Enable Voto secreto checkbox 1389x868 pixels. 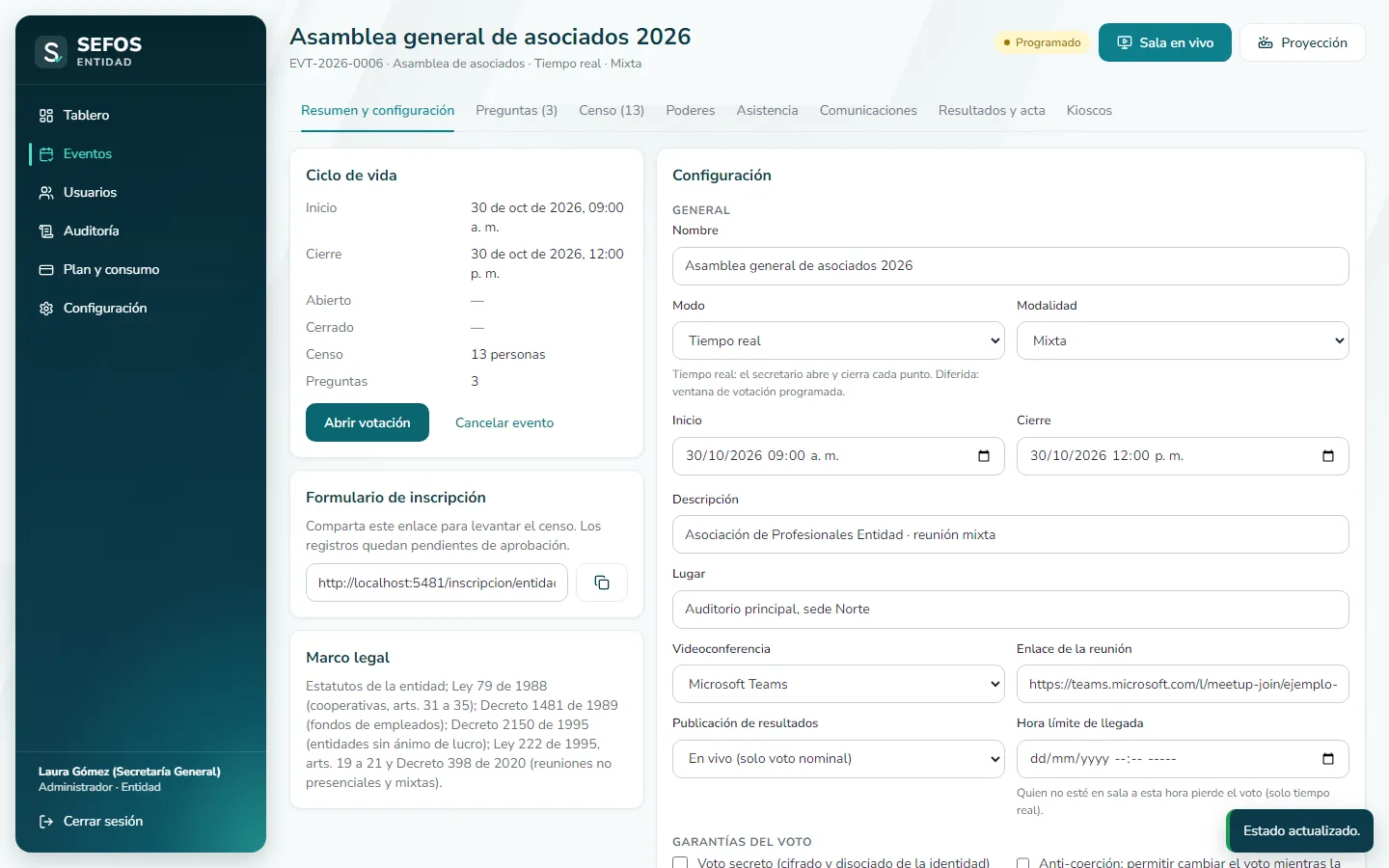click(680, 862)
